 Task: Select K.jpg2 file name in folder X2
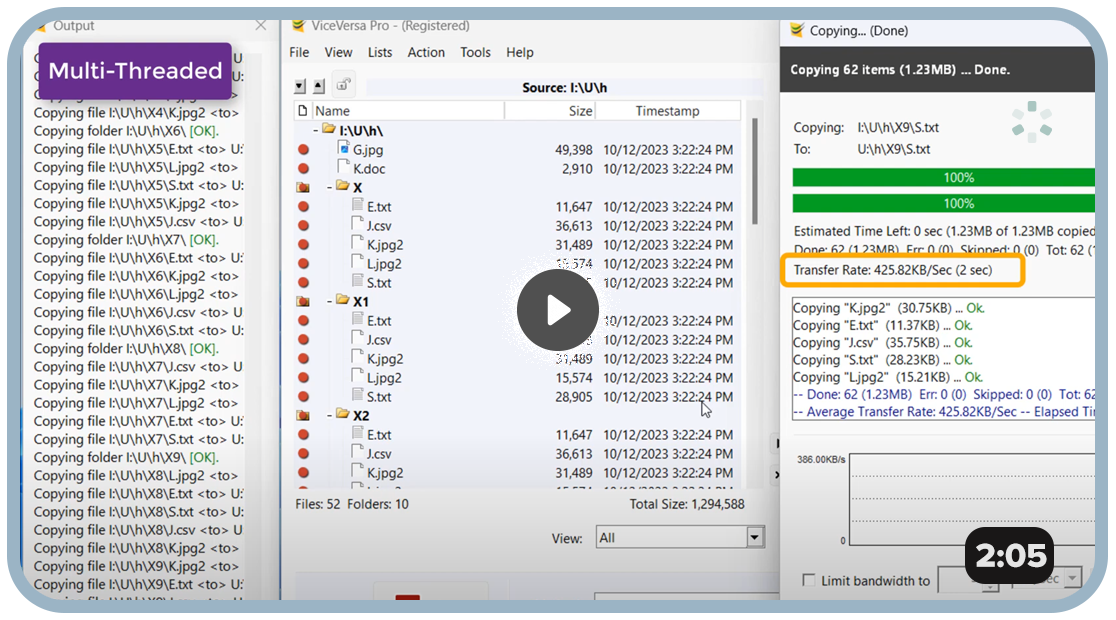[x=385, y=473]
